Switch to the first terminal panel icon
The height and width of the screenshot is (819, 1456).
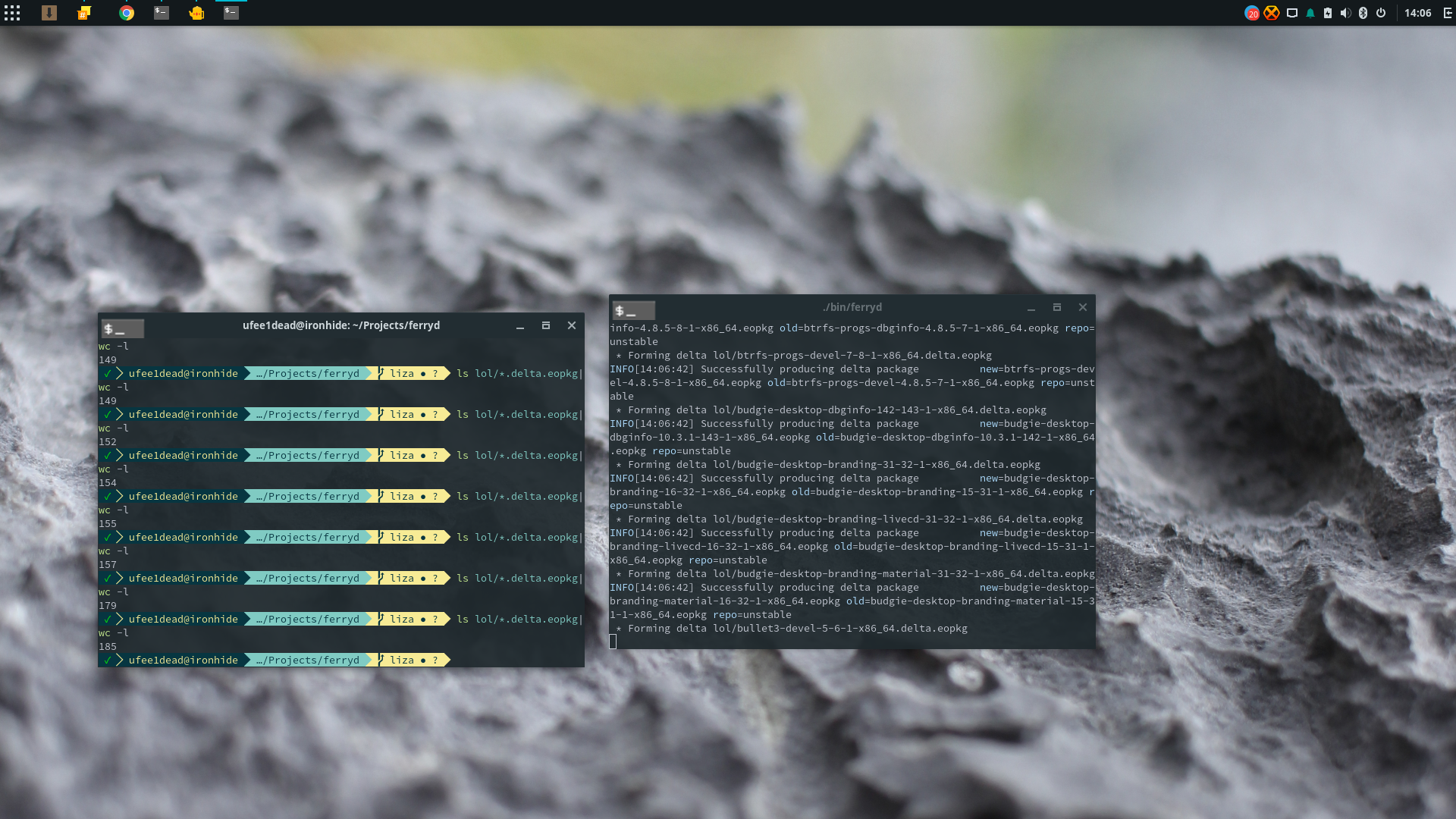[162, 13]
